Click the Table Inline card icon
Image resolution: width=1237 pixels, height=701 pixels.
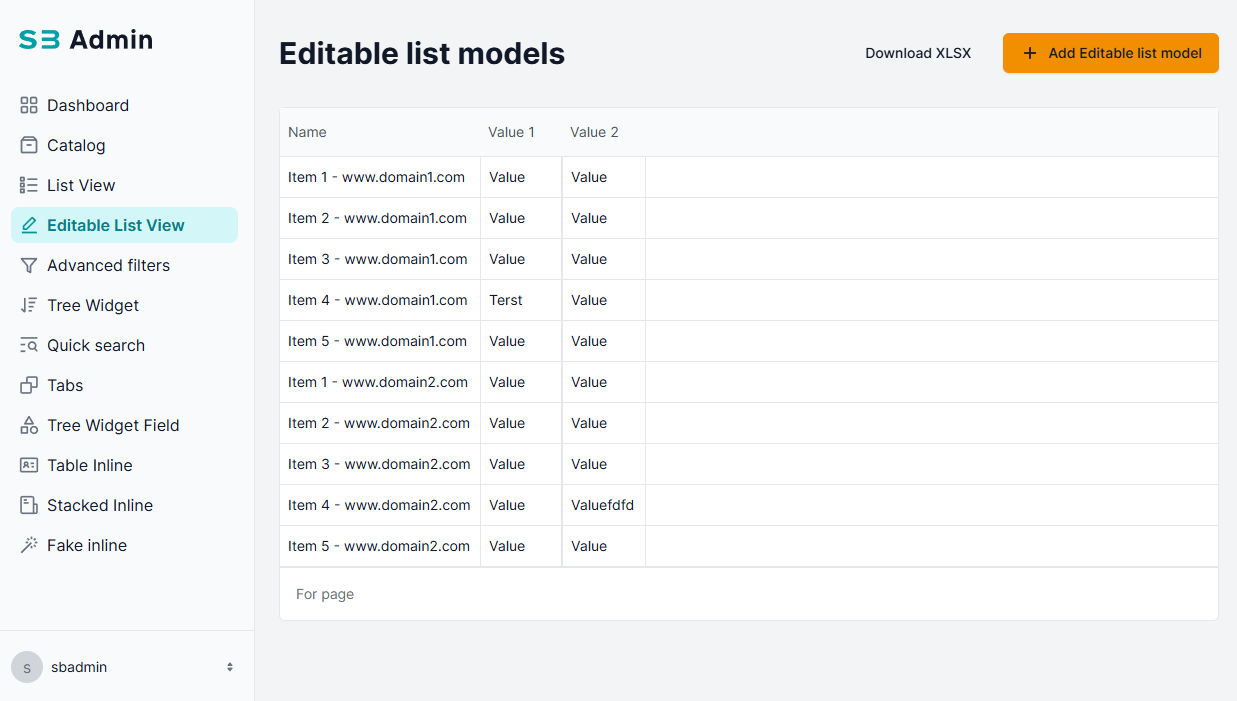29,465
